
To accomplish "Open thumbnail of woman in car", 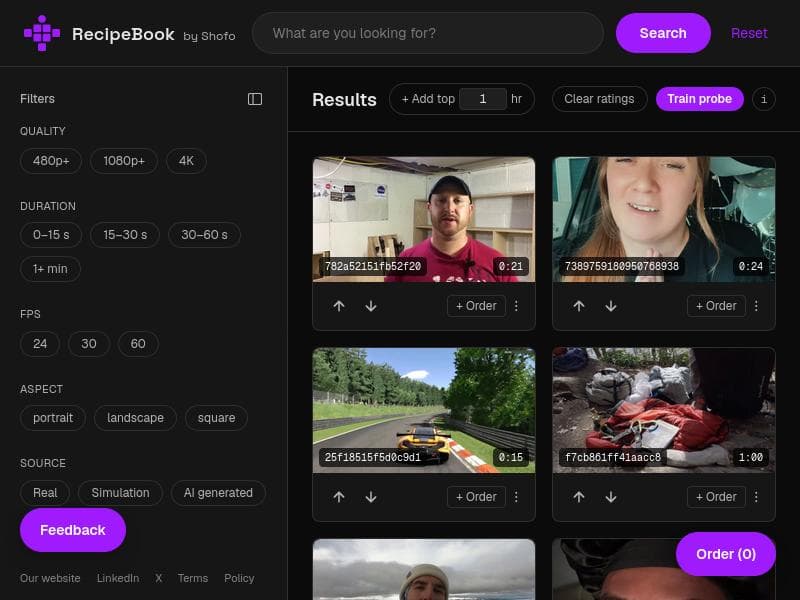I will [664, 219].
